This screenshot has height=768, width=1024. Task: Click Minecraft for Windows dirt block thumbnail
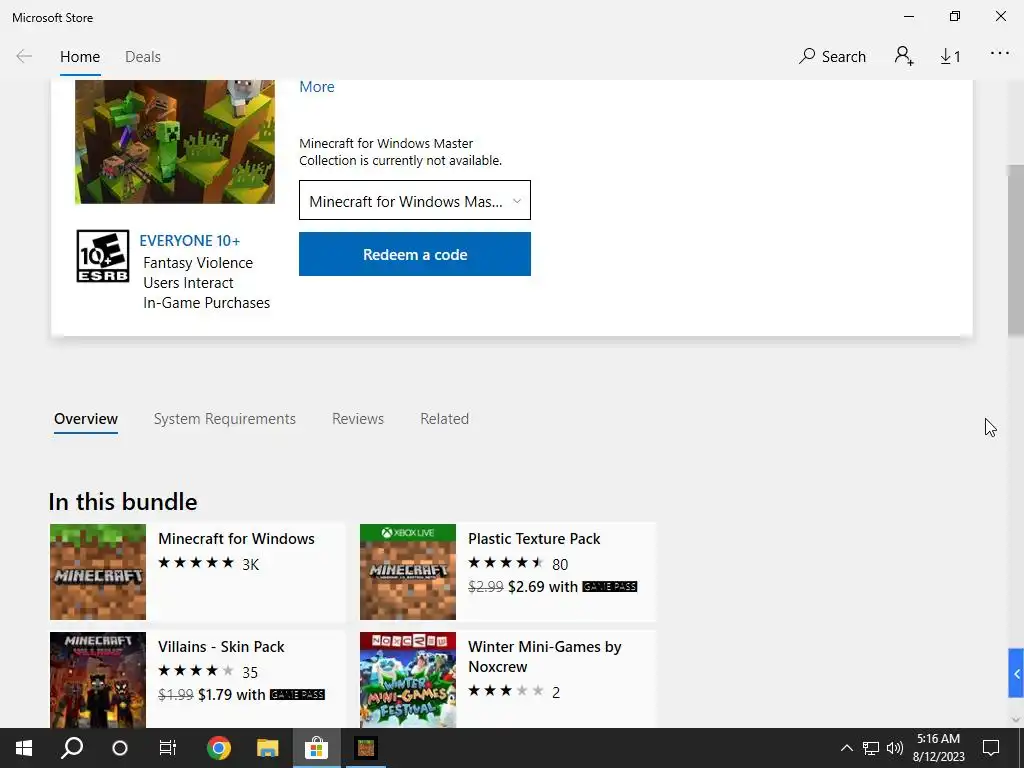[x=98, y=572]
